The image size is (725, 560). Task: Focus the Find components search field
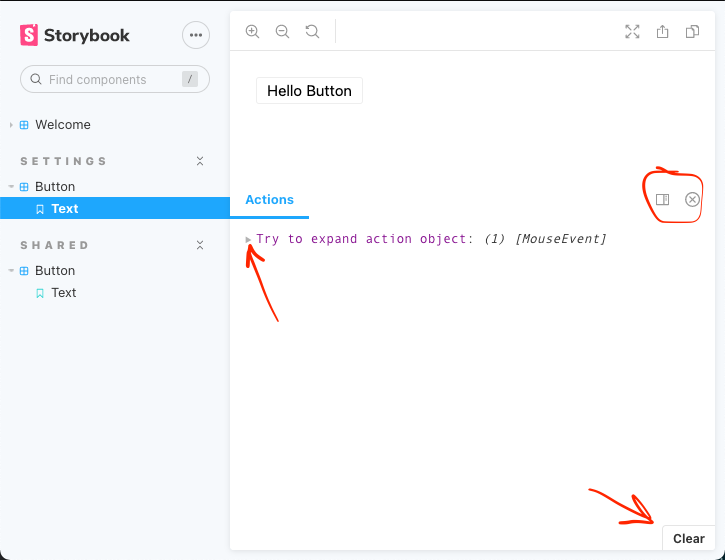coord(115,79)
